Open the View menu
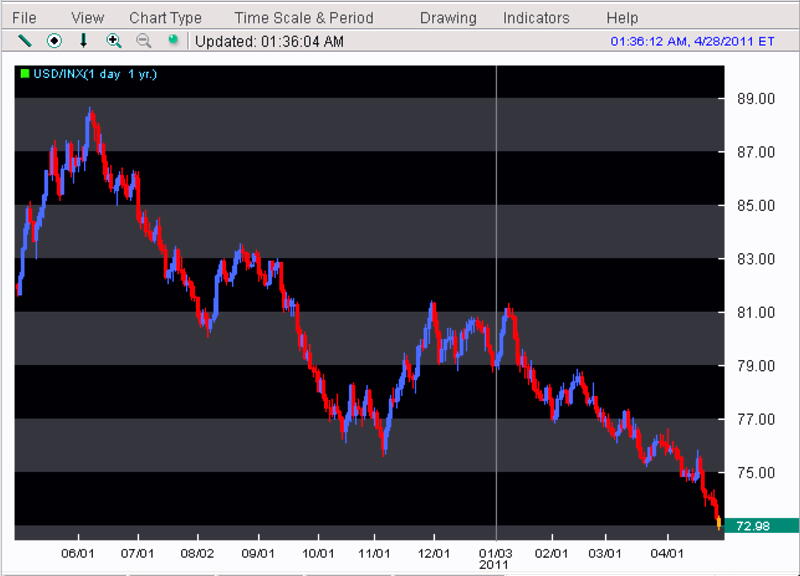 (x=88, y=18)
